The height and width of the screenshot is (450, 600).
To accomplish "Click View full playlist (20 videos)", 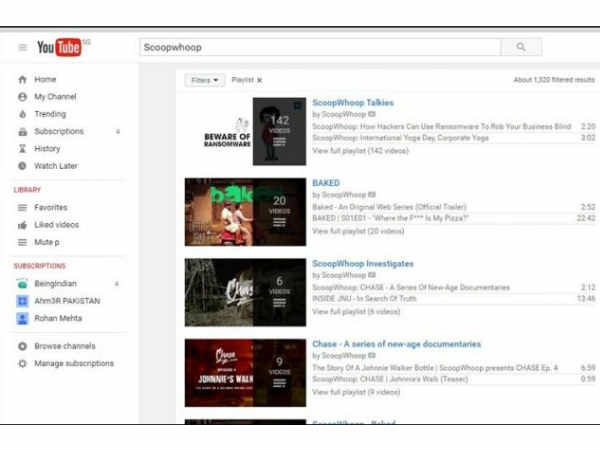I will point(358,231).
